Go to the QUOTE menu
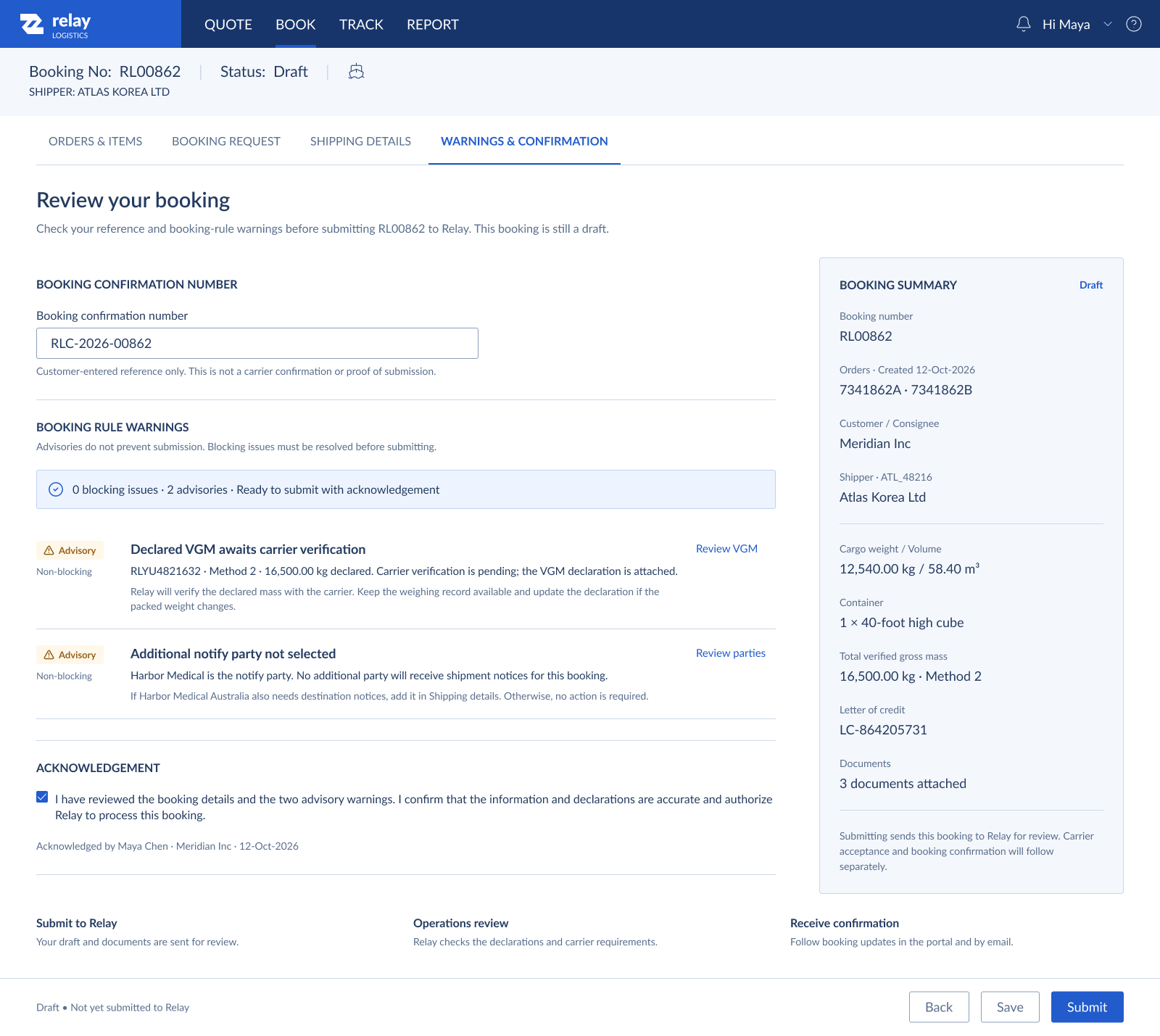This screenshot has width=1160, height=1036. tap(228, 24)
